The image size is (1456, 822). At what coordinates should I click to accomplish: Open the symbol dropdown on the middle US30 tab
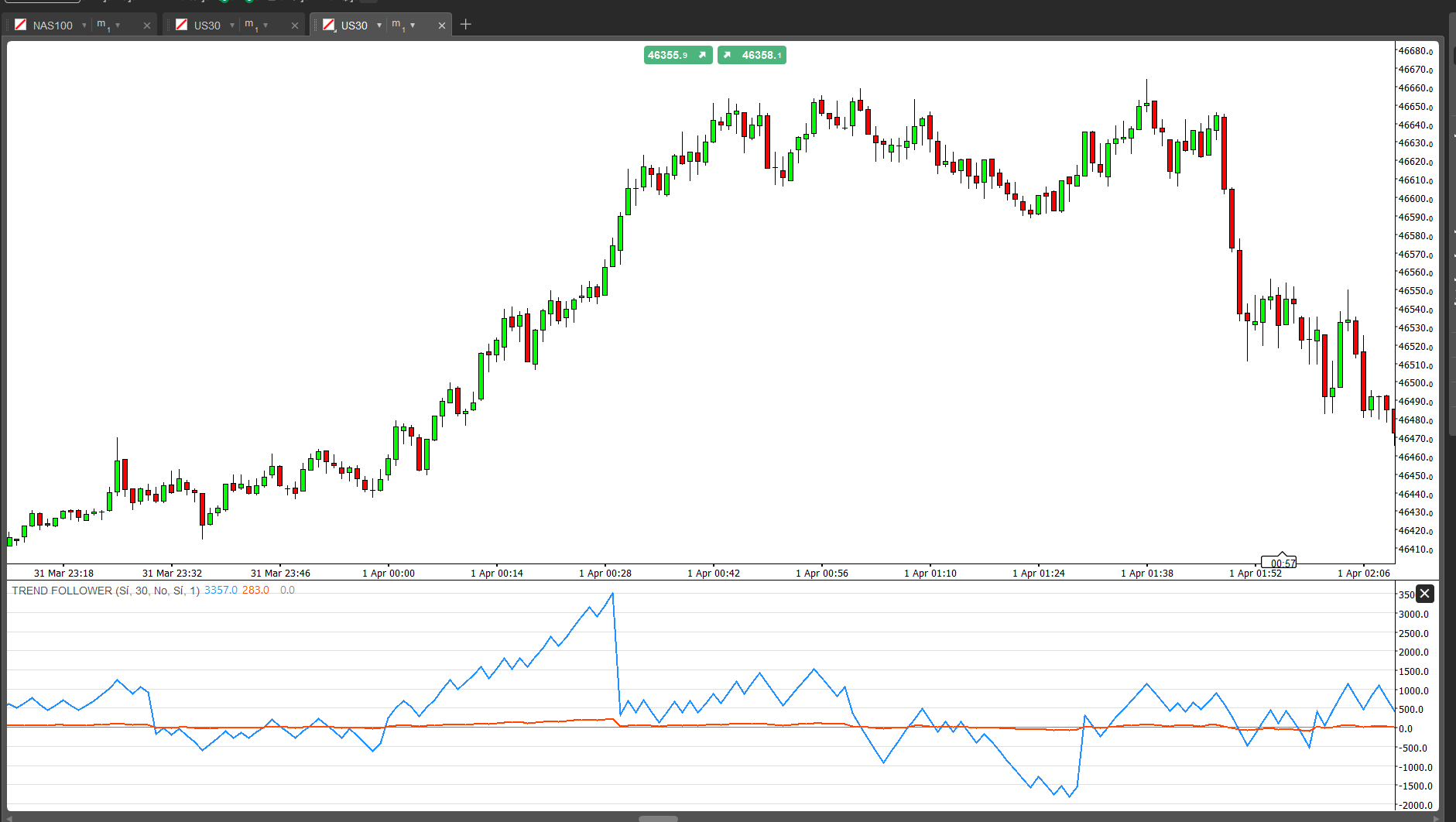pos(231,26)
